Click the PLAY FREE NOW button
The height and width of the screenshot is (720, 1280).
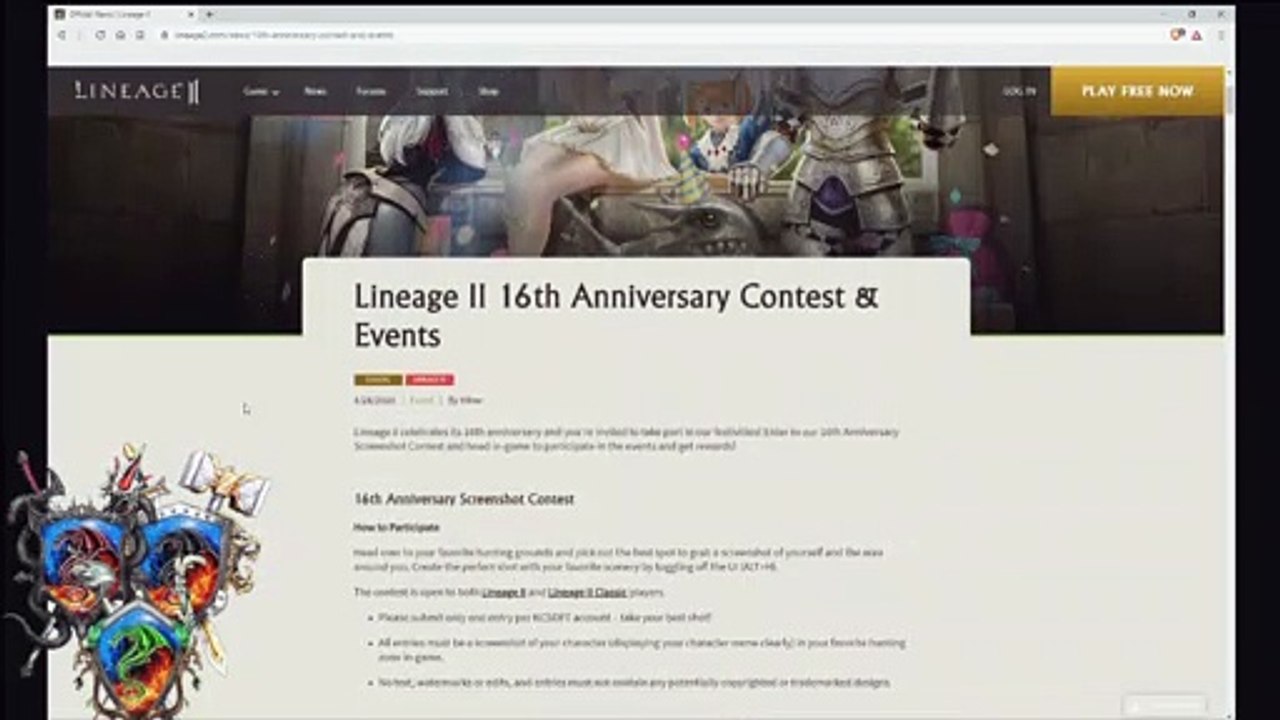click(1137, 91)
